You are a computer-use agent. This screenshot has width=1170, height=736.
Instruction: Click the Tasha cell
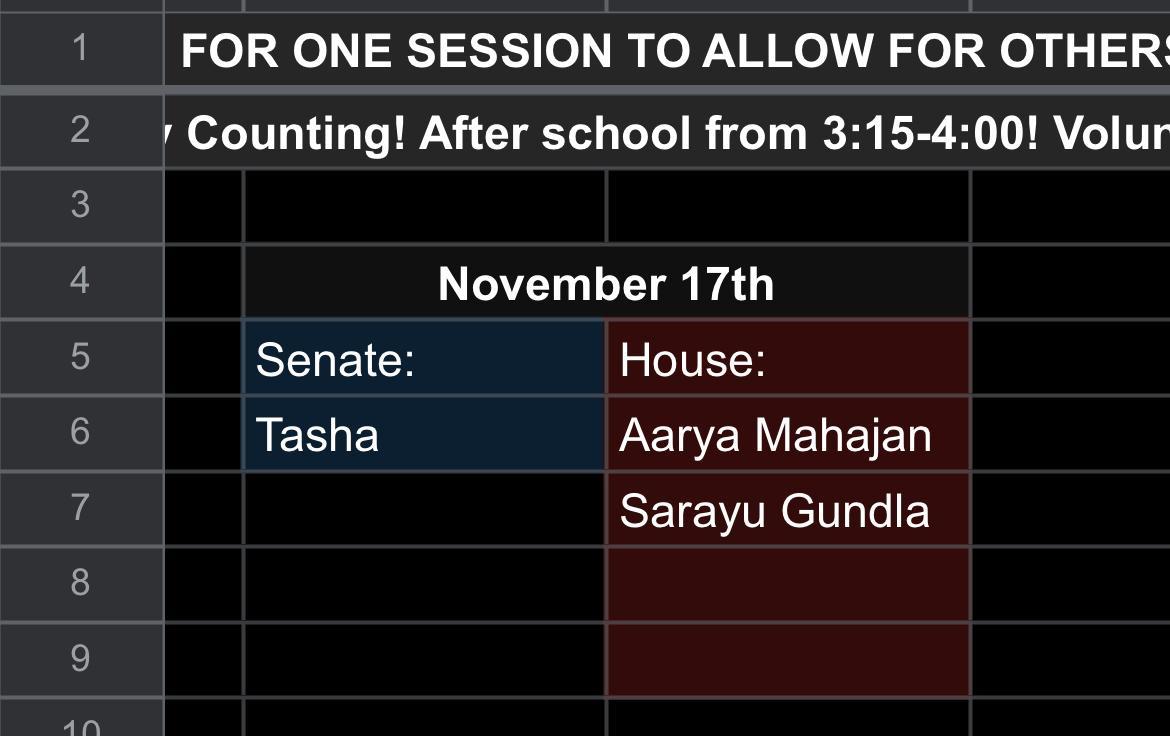pyautogui.click(x=424, y=434)
